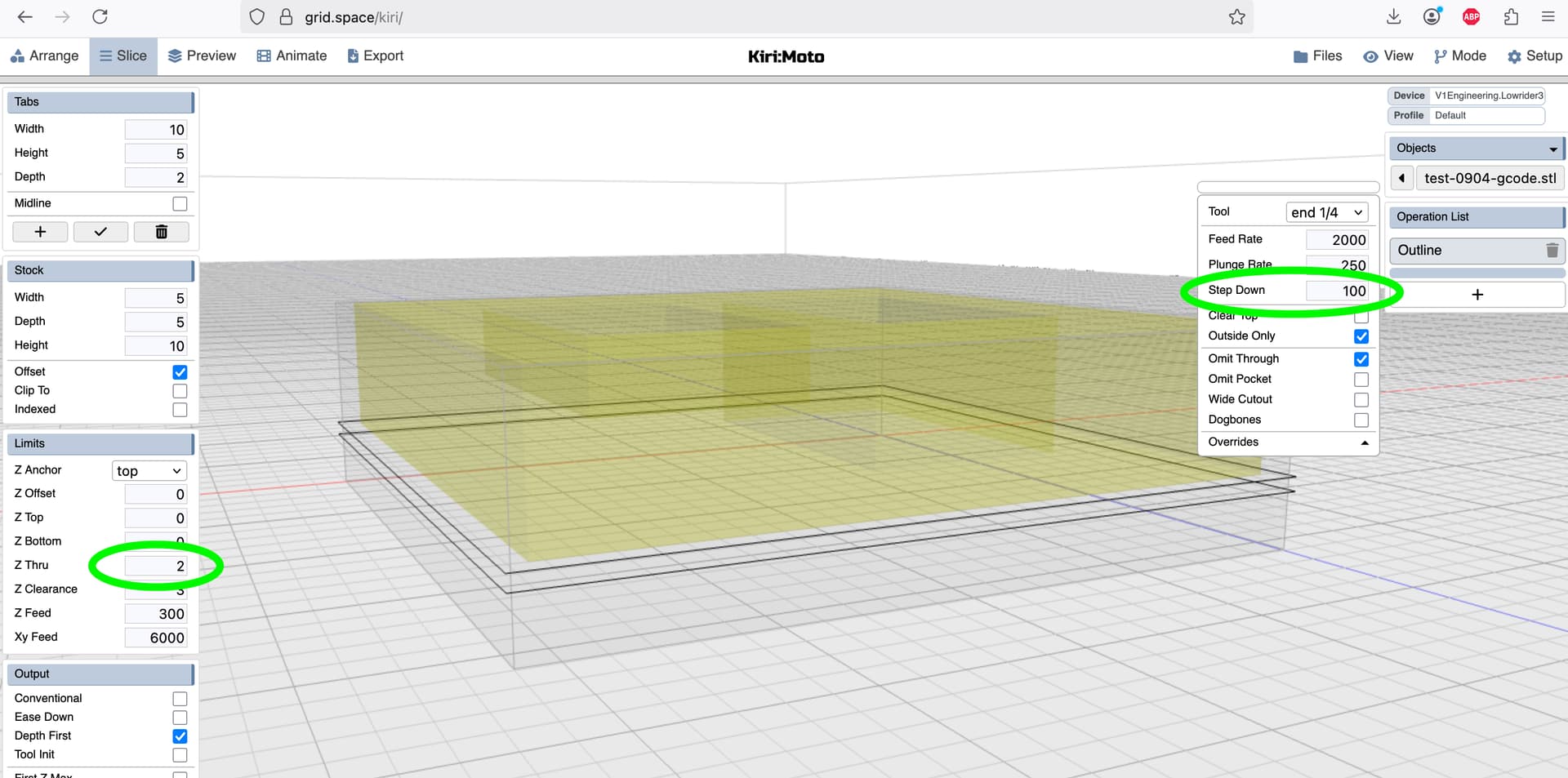Reload the page in browser
This screenshot has width=1568, height=778.
pos(100,17)
